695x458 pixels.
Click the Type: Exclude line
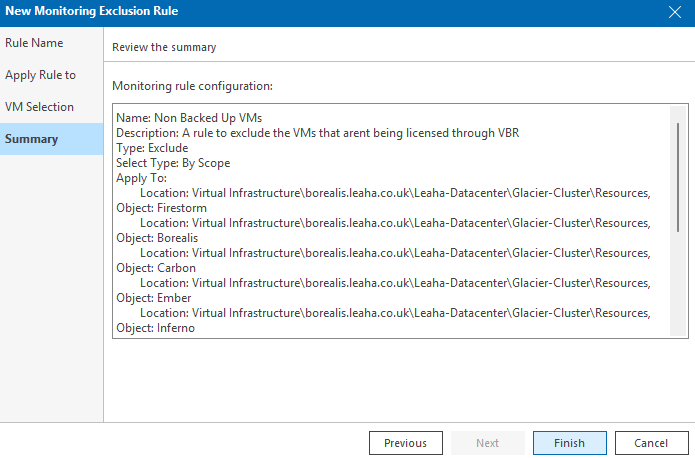152,148
